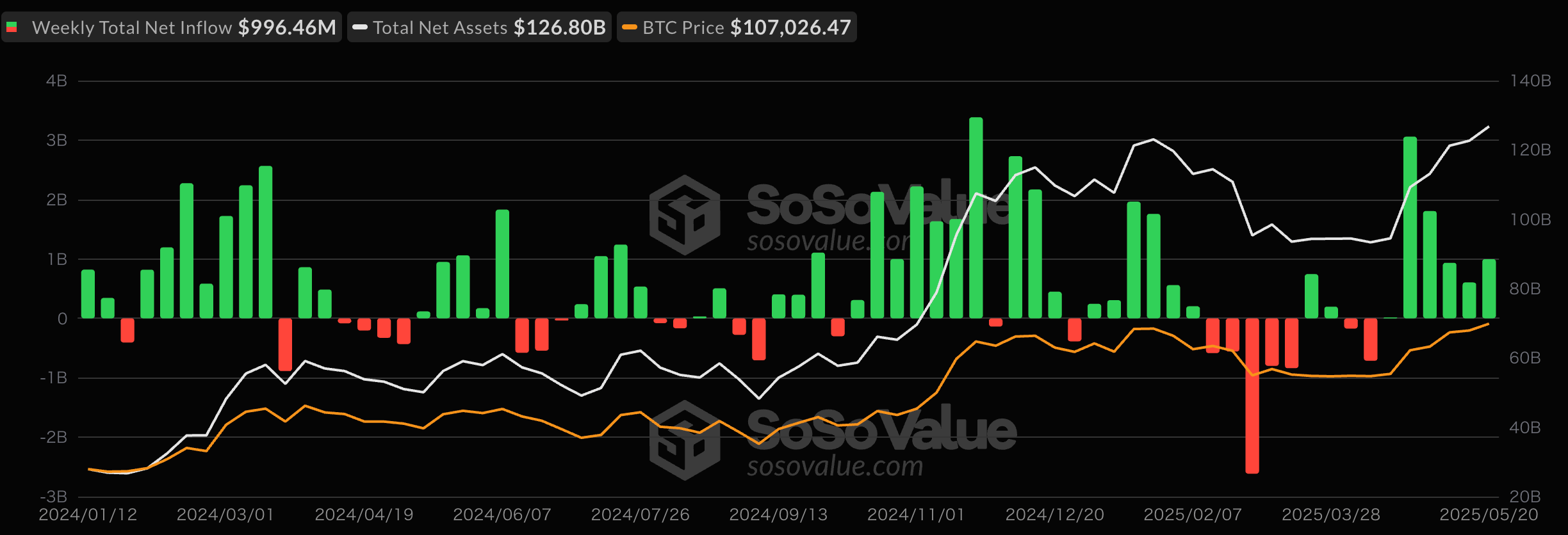
Task: Click the -1B left axis label
Action: click(53, 378)
